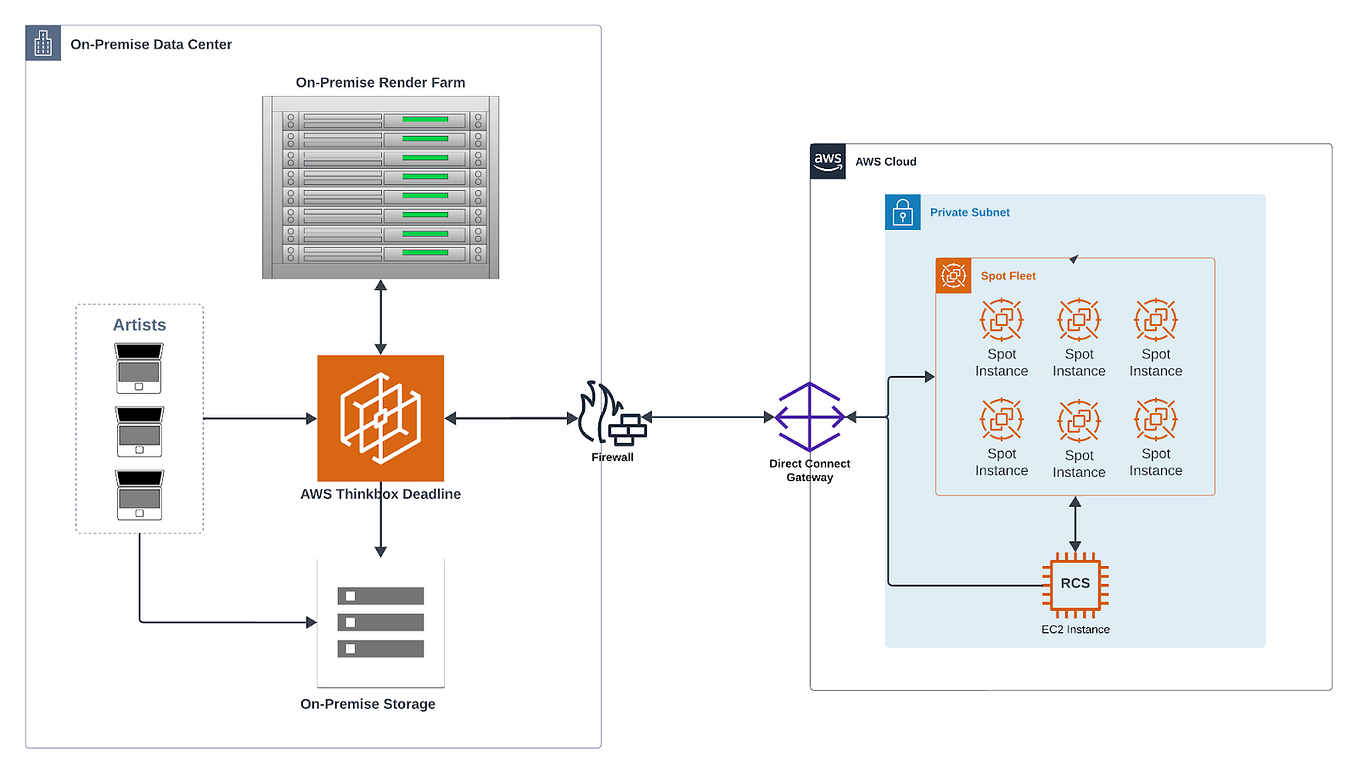Screen dimensions: 1358x774
Task: Click the On-Premise Data Center building icon
Action: coord(42,42)
